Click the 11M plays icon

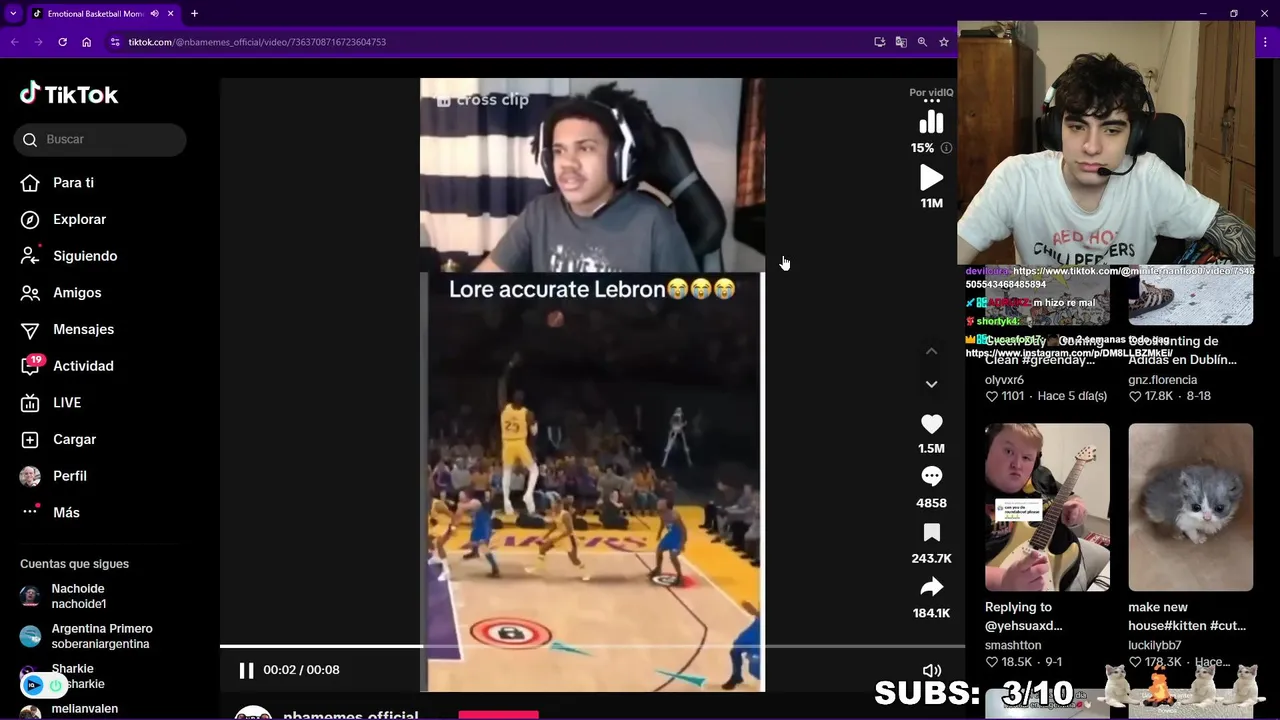(931, 178)
